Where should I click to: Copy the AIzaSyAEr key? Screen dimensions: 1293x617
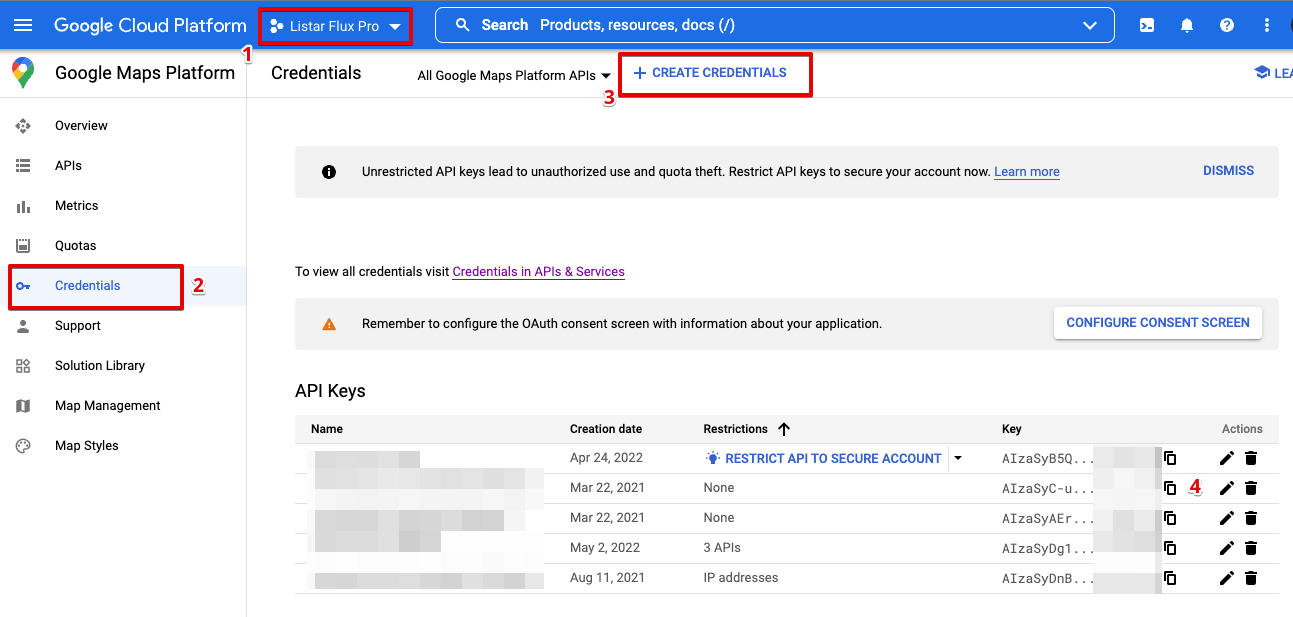pyautogui.click(x=1170, y=518)
